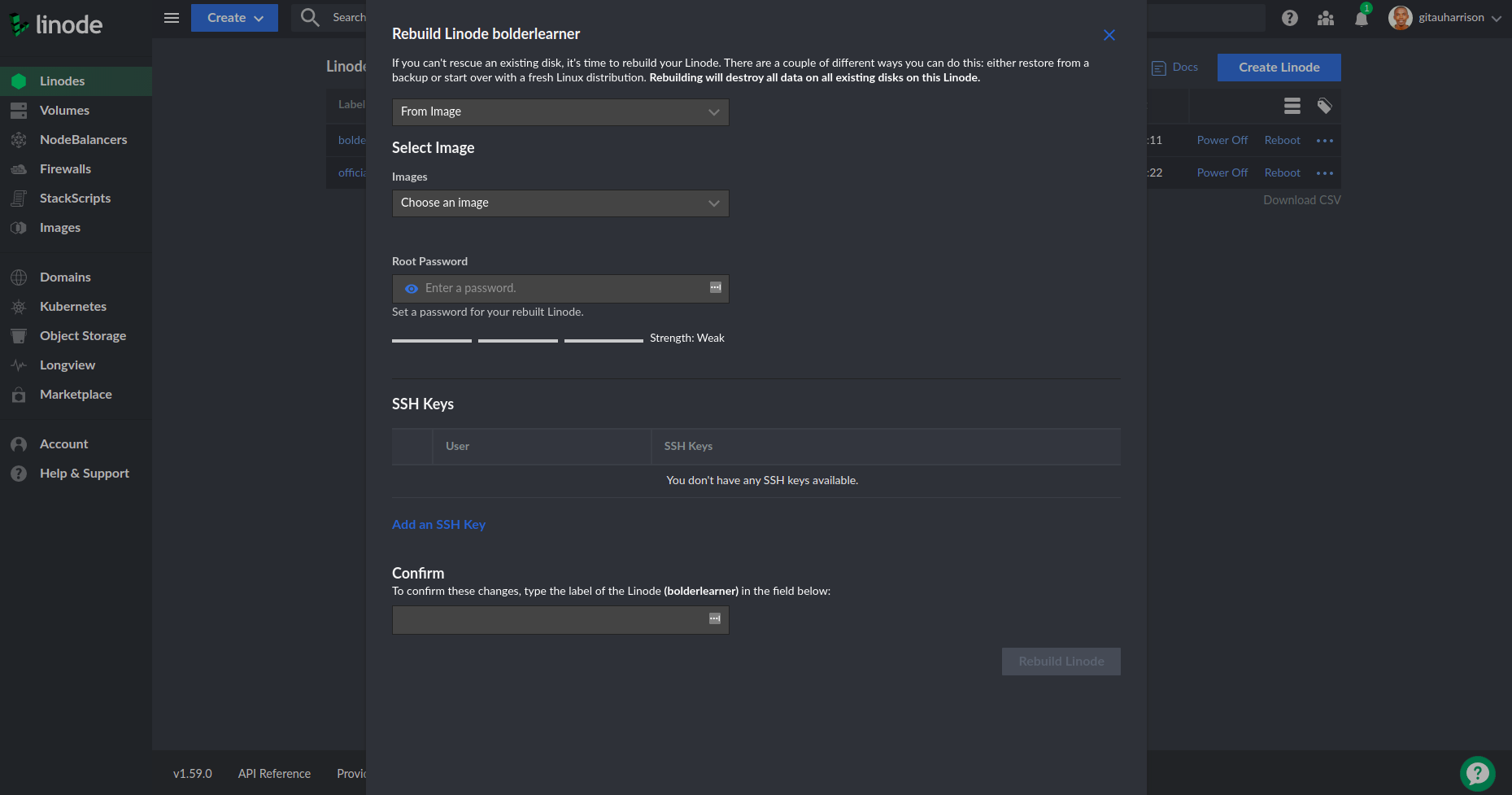1512x795 pixels.
Task: Click Reboot for first Linode row
Action: pyautogui.click(x=1282, y=141)
